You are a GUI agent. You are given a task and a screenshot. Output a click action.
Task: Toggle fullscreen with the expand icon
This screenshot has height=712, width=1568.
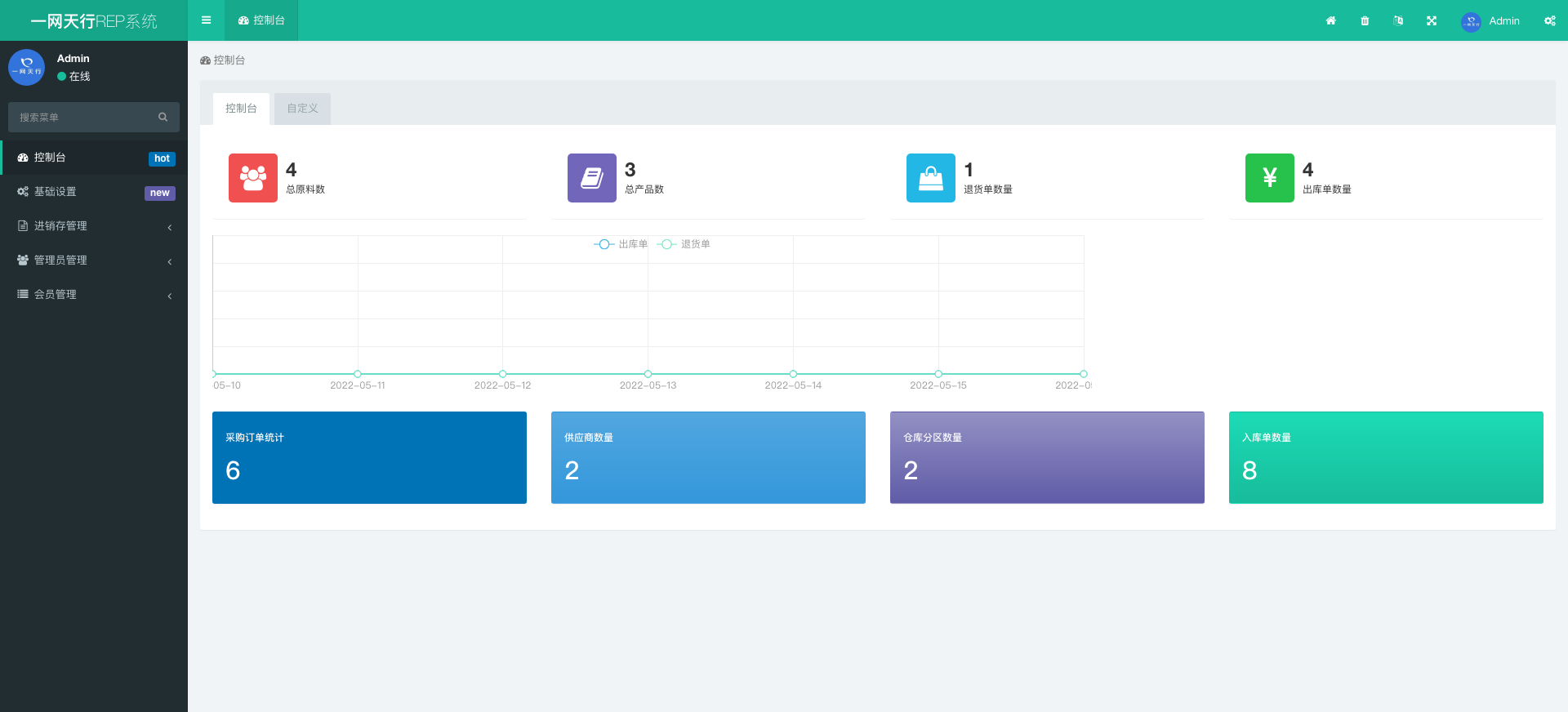tap(1432, 20)
